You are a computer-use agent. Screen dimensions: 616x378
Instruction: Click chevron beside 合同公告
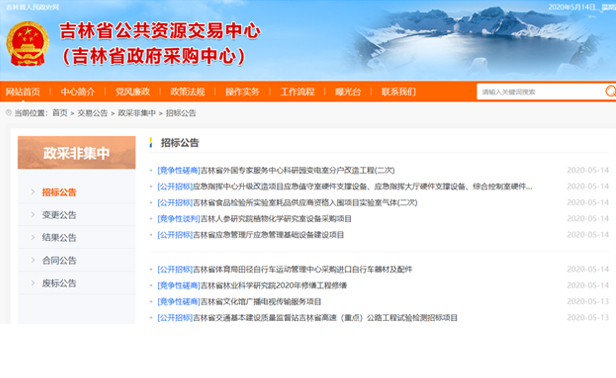(x=33, y=260)
